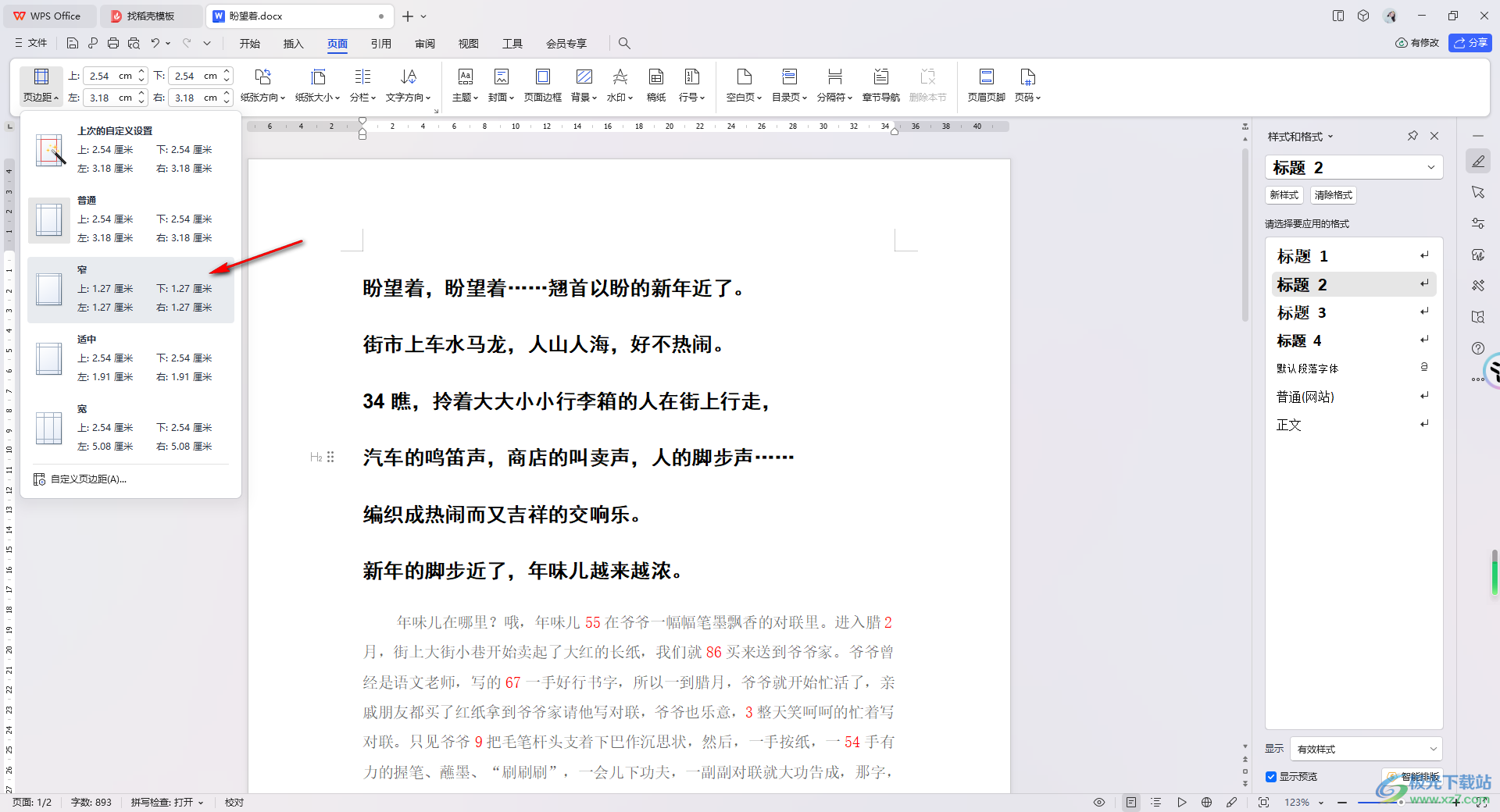Open the 页边距 margins button

41,84
